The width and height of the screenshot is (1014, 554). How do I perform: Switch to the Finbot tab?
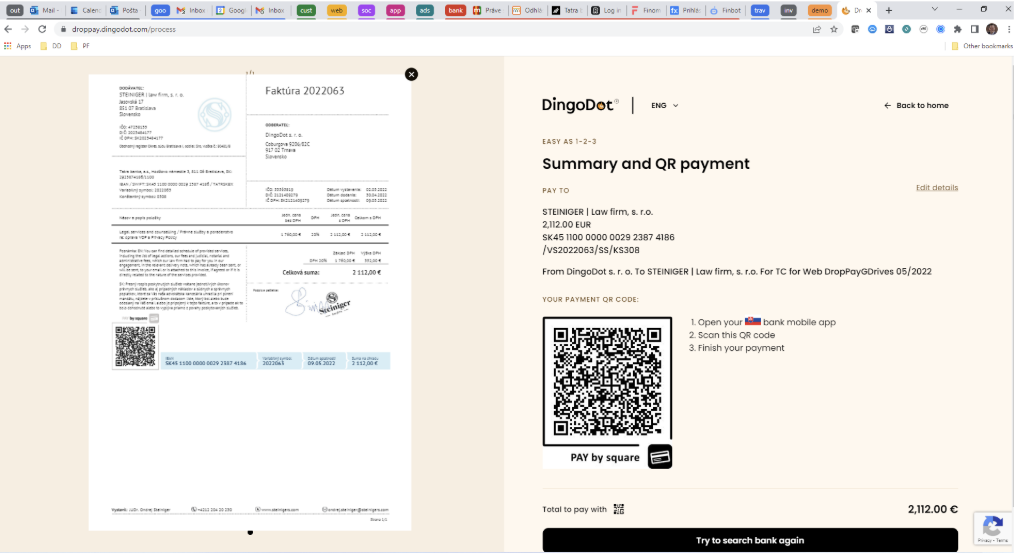tap(726, 10)
